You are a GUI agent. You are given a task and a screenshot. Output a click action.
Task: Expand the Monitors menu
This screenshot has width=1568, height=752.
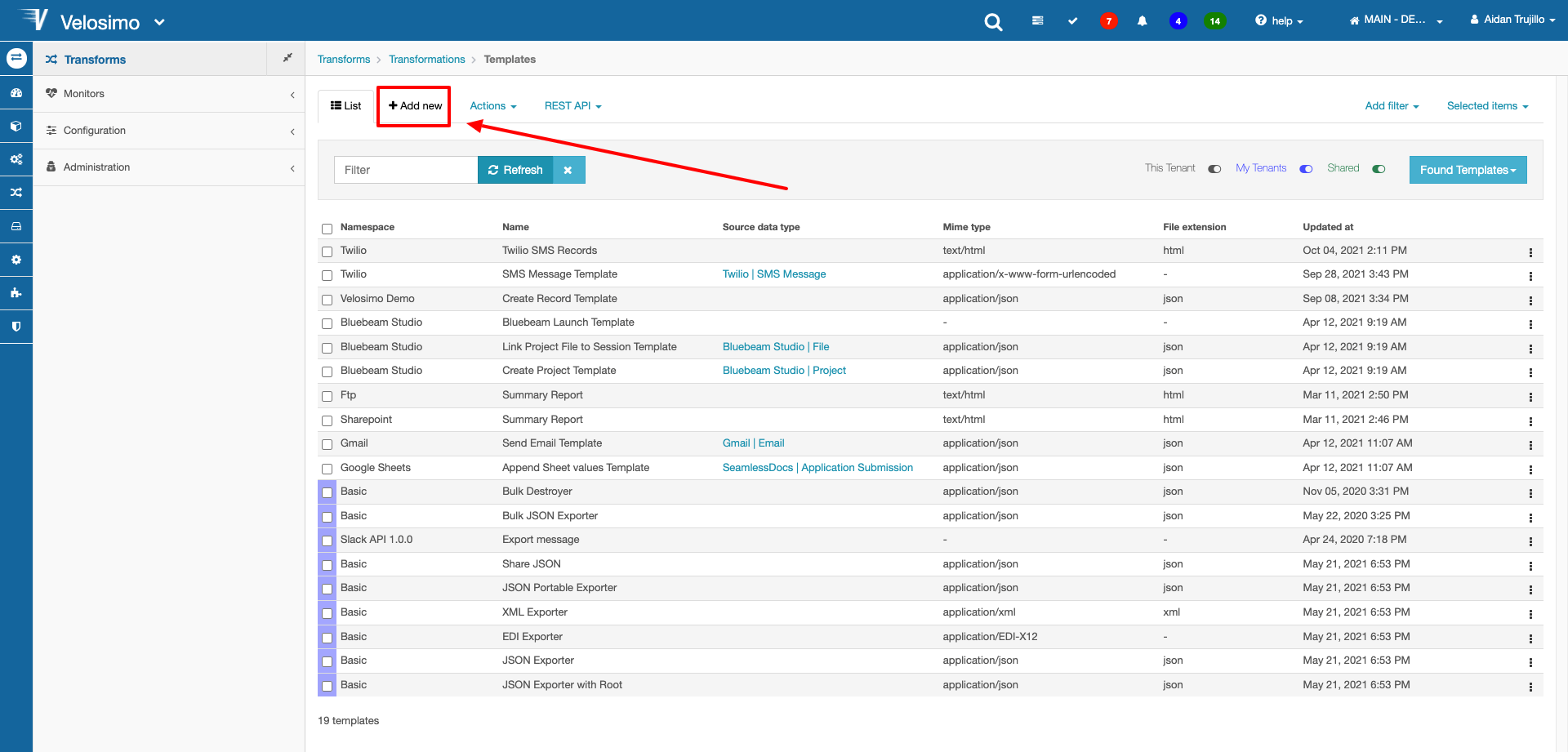[169, 94]
